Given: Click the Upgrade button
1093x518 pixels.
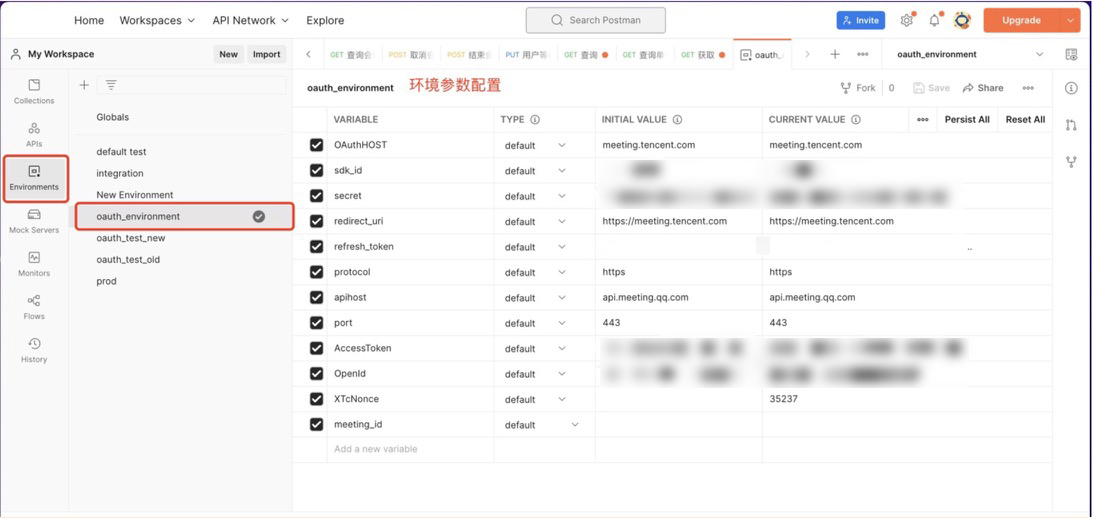Looking at the screenshot, I should pos(1021,20).
